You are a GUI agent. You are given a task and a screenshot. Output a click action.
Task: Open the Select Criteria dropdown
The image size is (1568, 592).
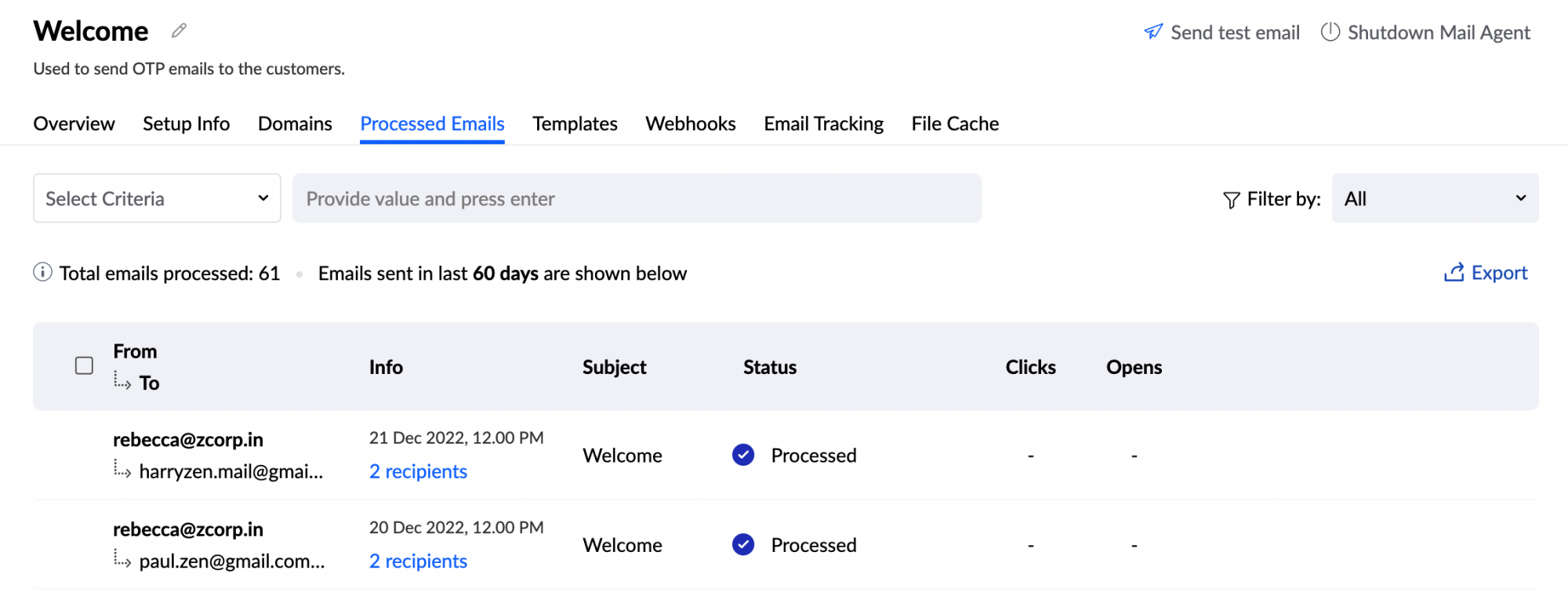tap(157, 198)
